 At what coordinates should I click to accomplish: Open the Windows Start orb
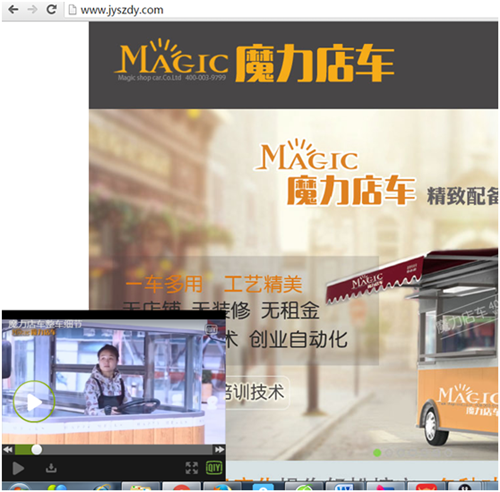18,487
